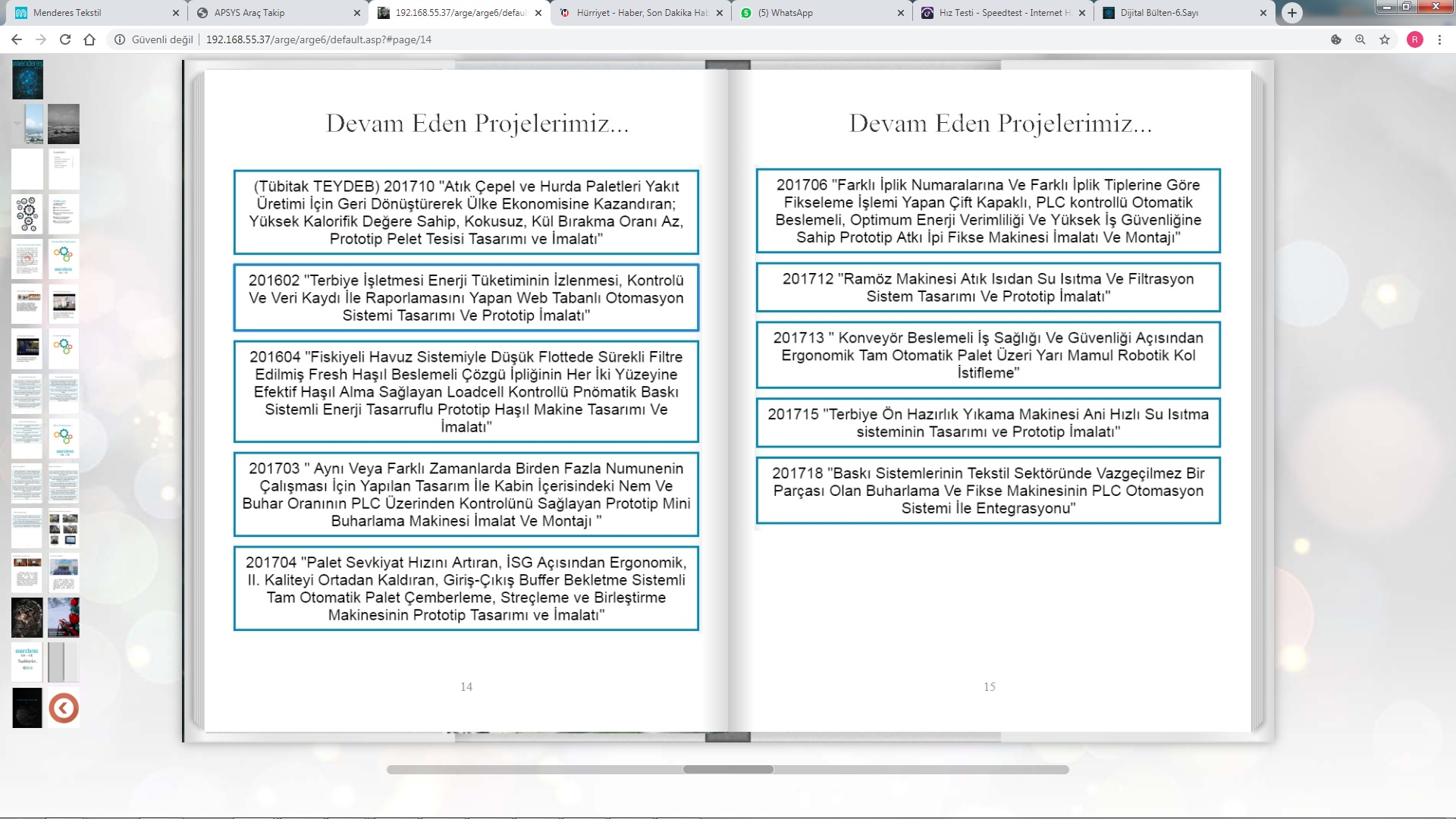The image size is (1456, 819).
Task: Open the Hız Testi - Speedtest tab
Action: click(x=993, y=13)
